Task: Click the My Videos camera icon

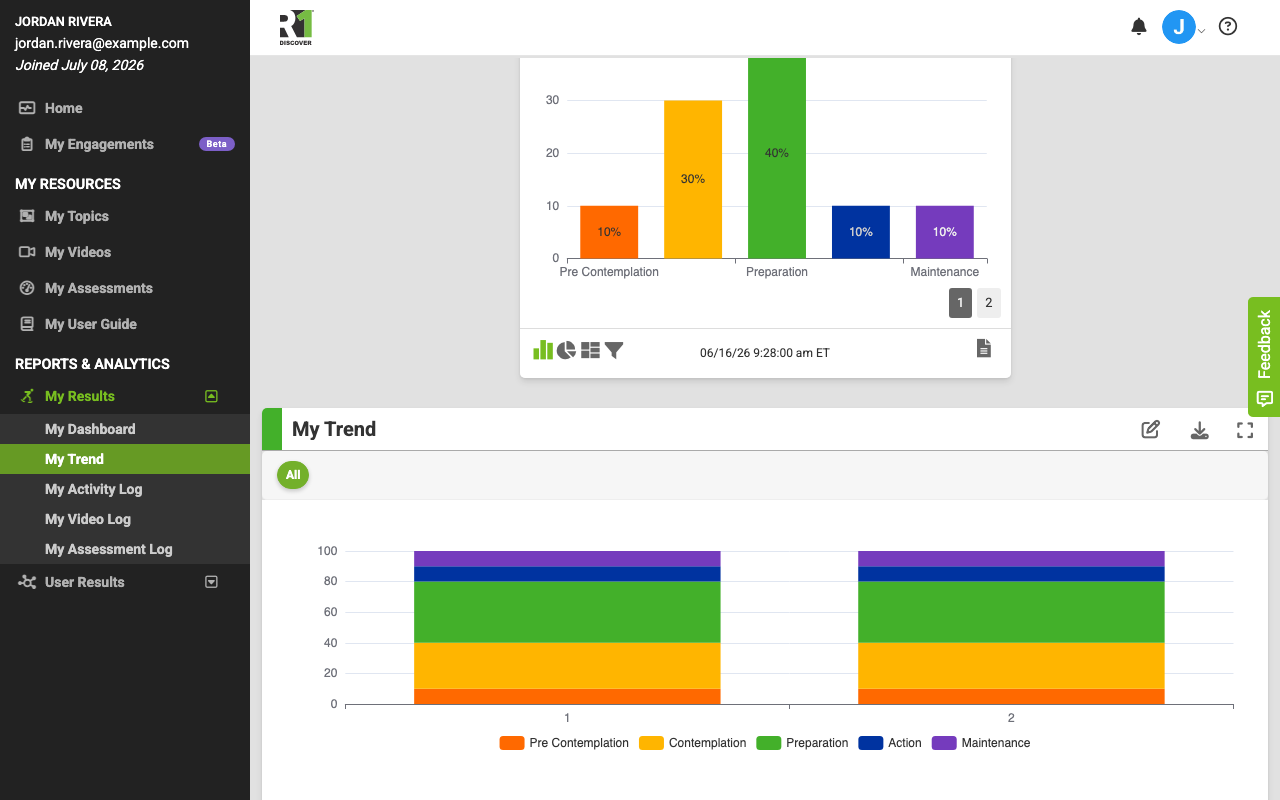Action: pyautogui.click(x=27, y=252)
